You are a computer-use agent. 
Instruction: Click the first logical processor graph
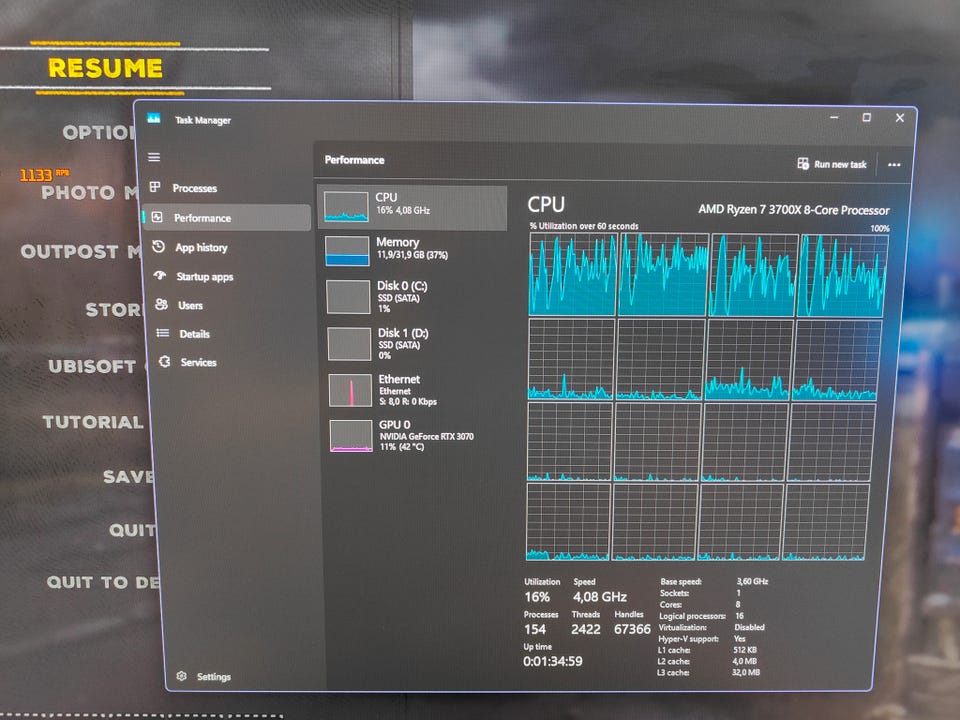[x=572, y=274]
